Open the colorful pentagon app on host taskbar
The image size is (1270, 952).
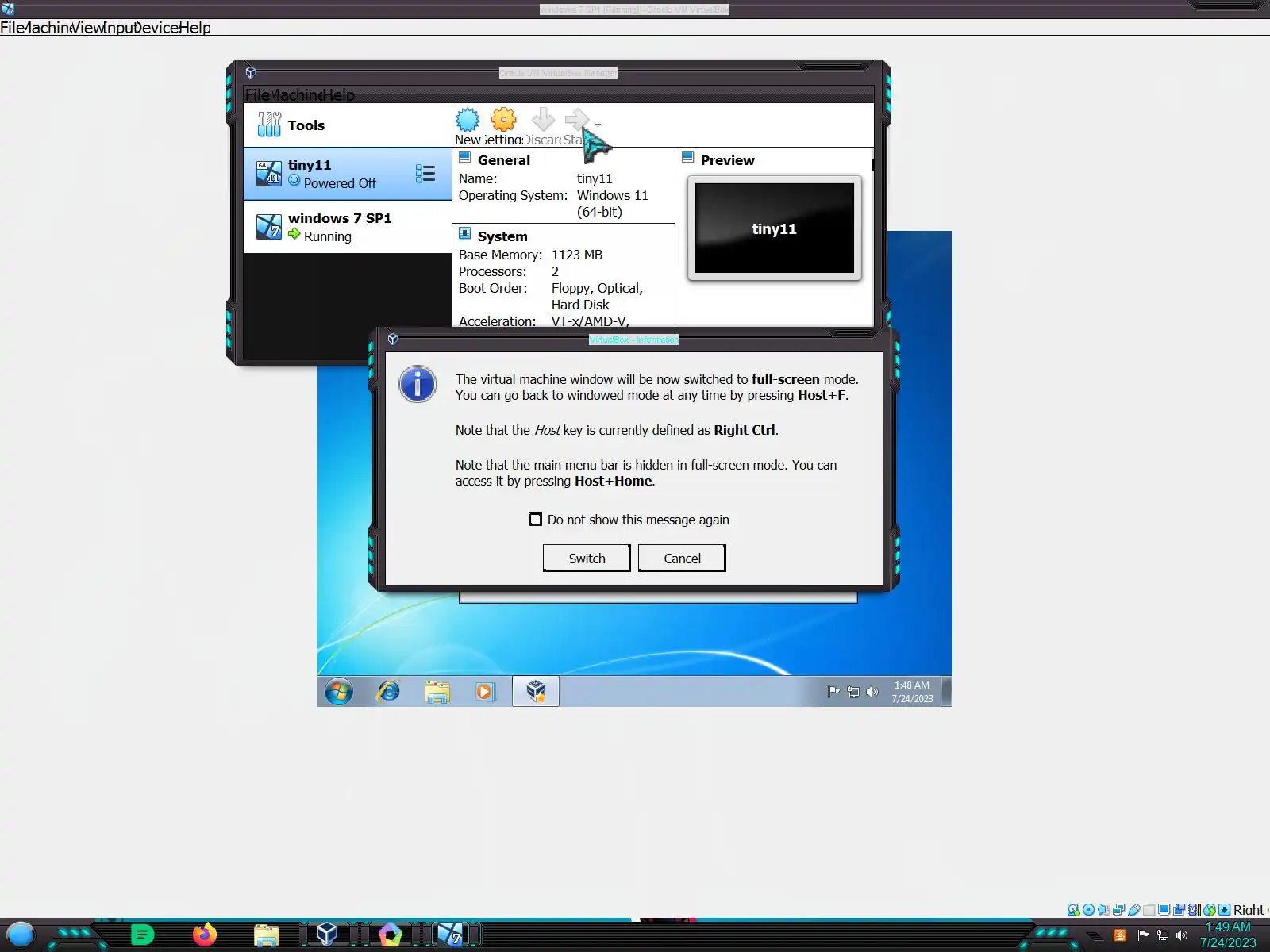pos(390,935)
